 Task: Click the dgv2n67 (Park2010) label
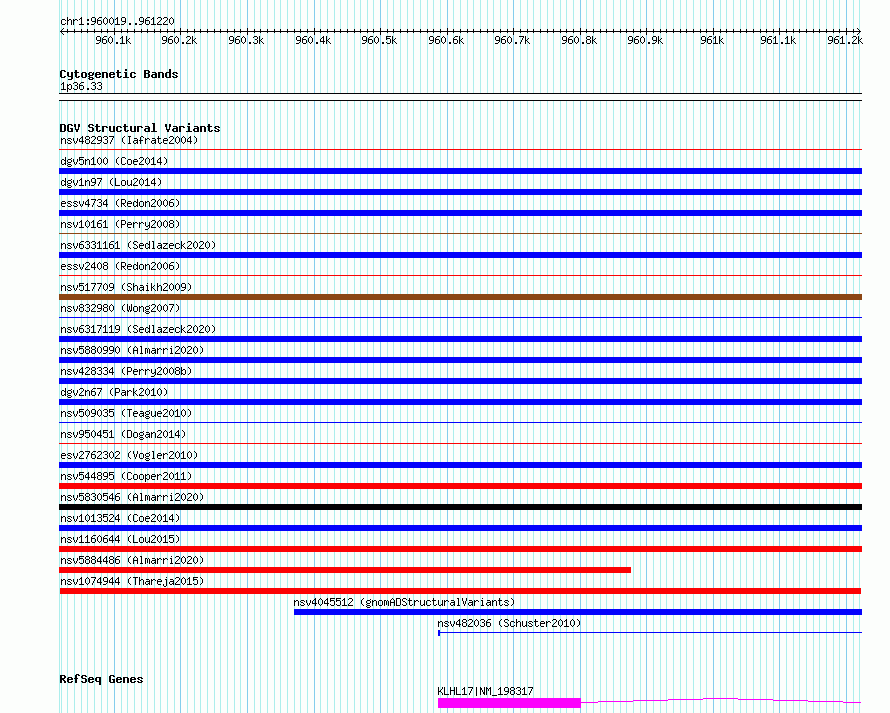(x=114, y=392)
